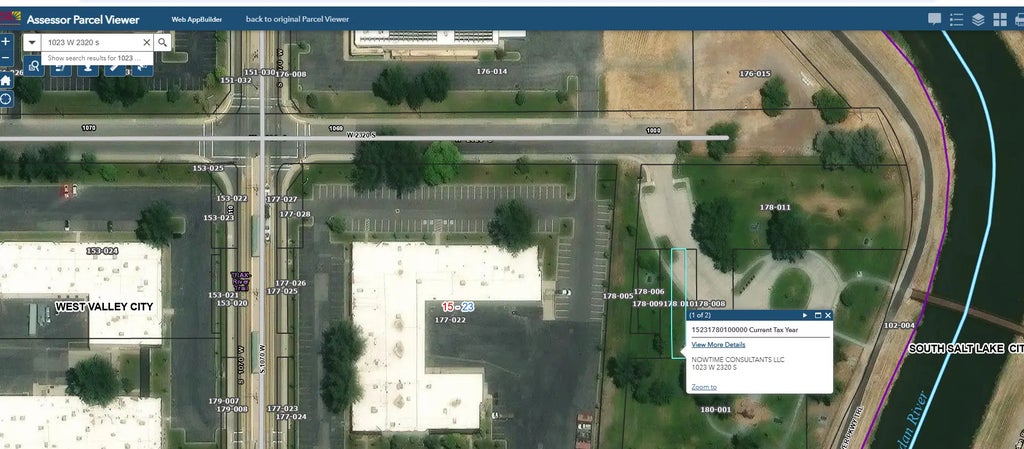1024x449 pixels.
Task: Click the Web AppBuilder header link
Action: 197,19
